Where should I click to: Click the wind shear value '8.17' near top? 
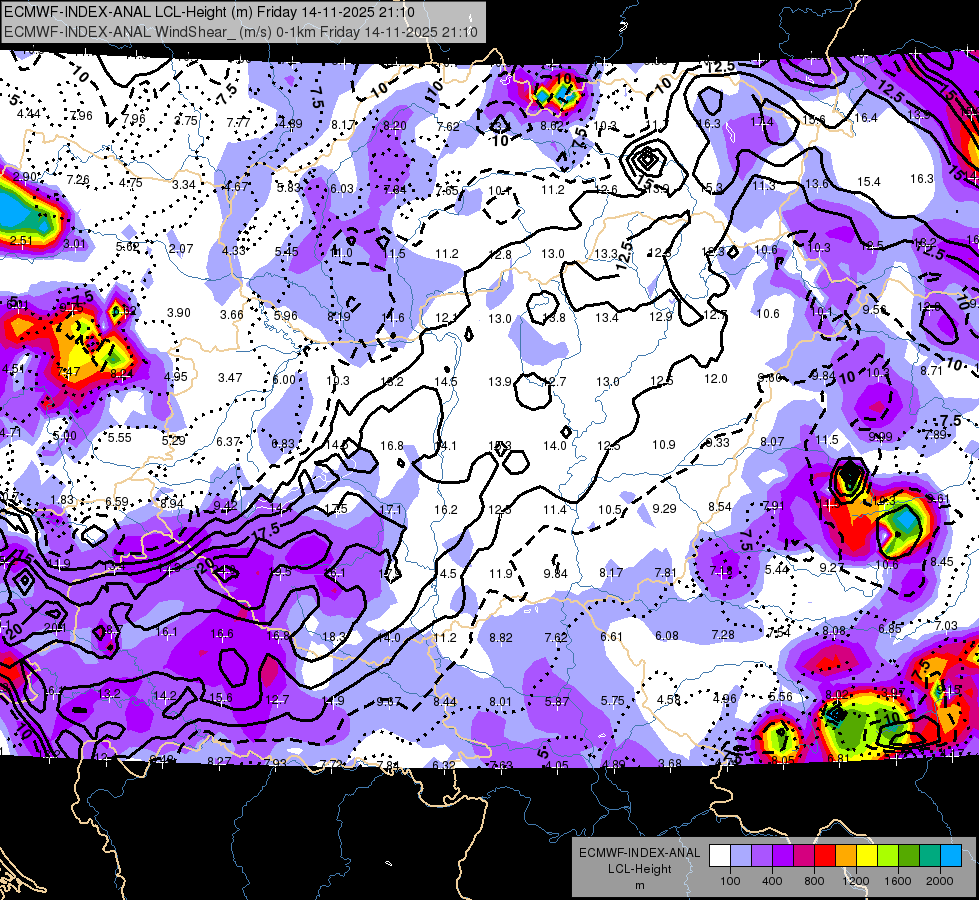click(x=343, y=125)
